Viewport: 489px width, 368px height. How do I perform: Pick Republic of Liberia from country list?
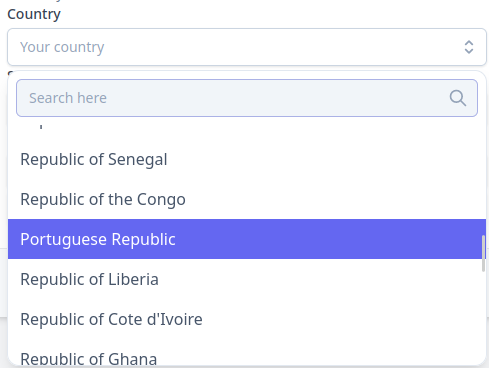(247, 279)
